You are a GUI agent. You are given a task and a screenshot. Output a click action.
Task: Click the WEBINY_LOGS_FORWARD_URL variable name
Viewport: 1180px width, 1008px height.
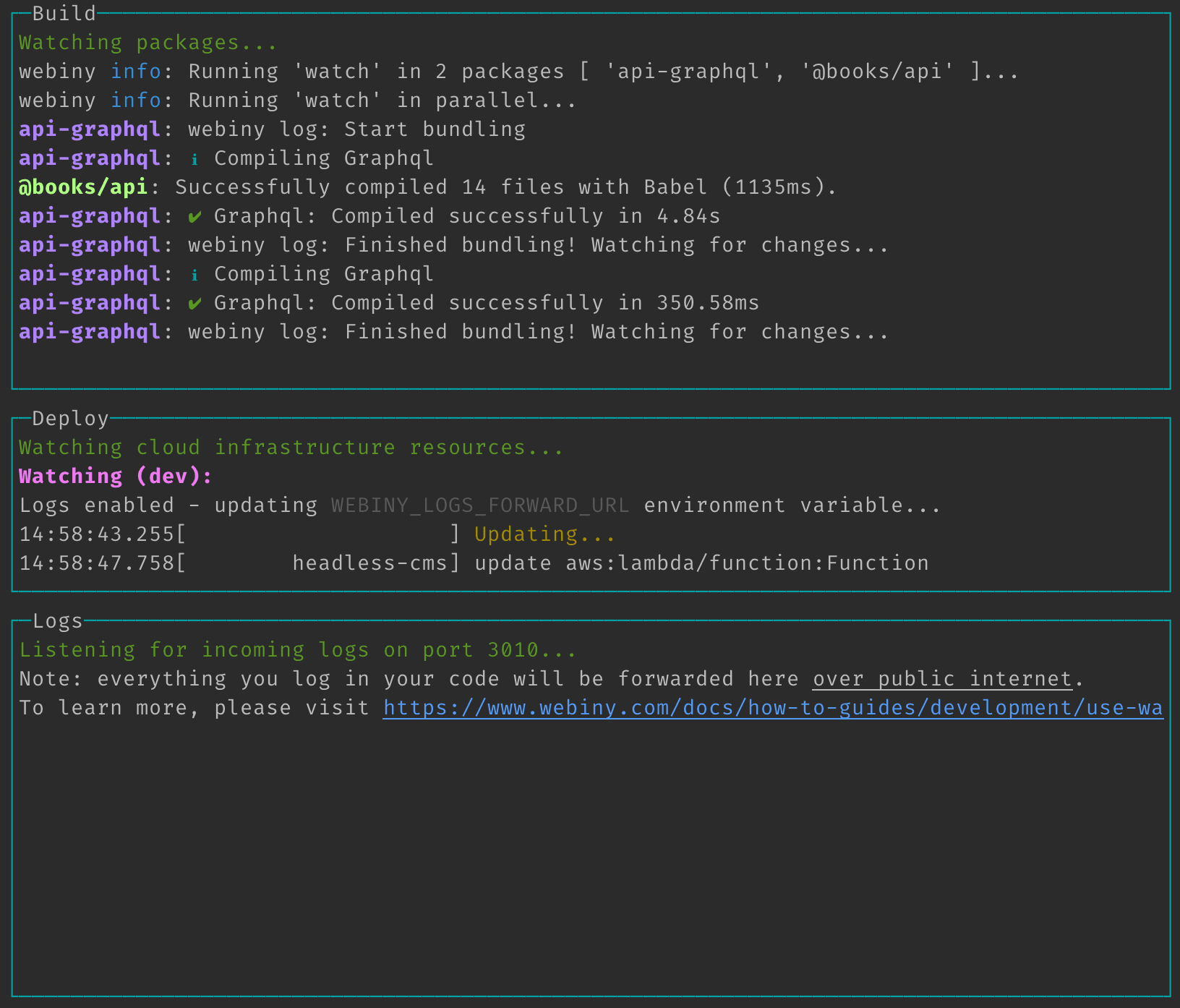click(480, 505)
